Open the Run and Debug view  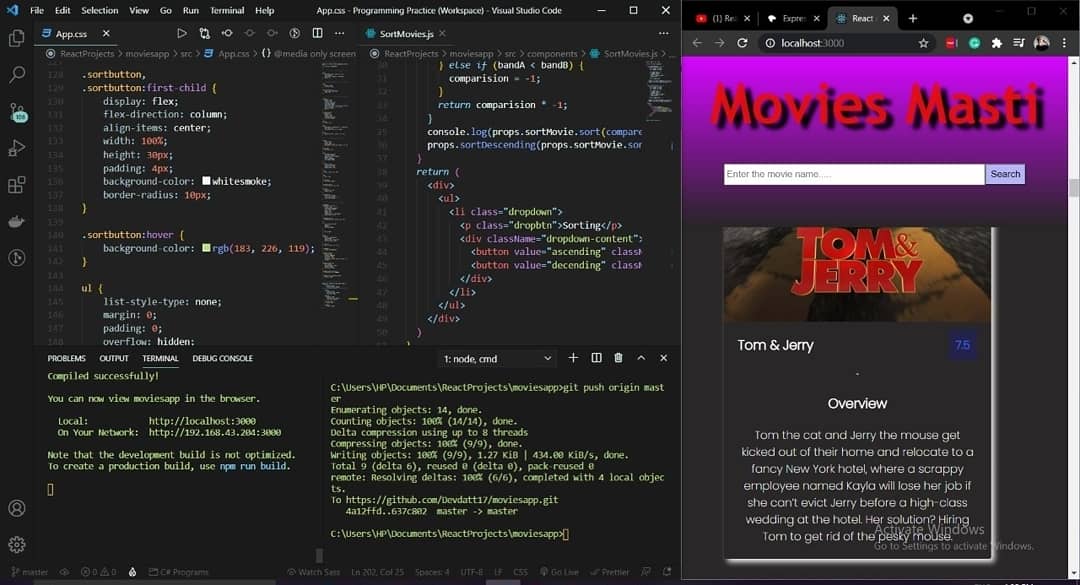pos(17,148)
